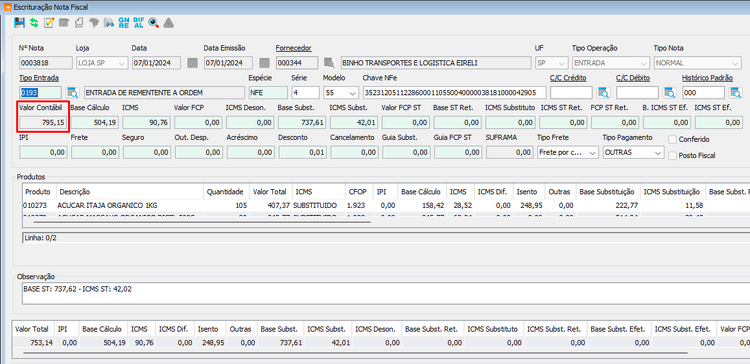Click the Isento total 248,95

click(209, 343)
